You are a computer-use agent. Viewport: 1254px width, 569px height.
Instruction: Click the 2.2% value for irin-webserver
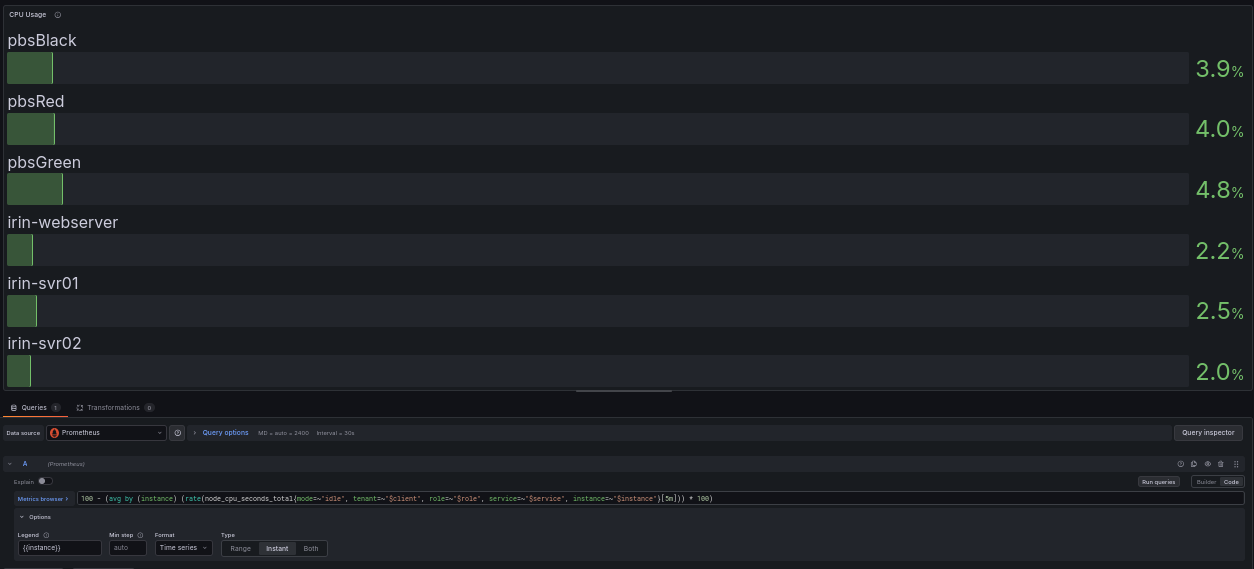(1220, 251)
